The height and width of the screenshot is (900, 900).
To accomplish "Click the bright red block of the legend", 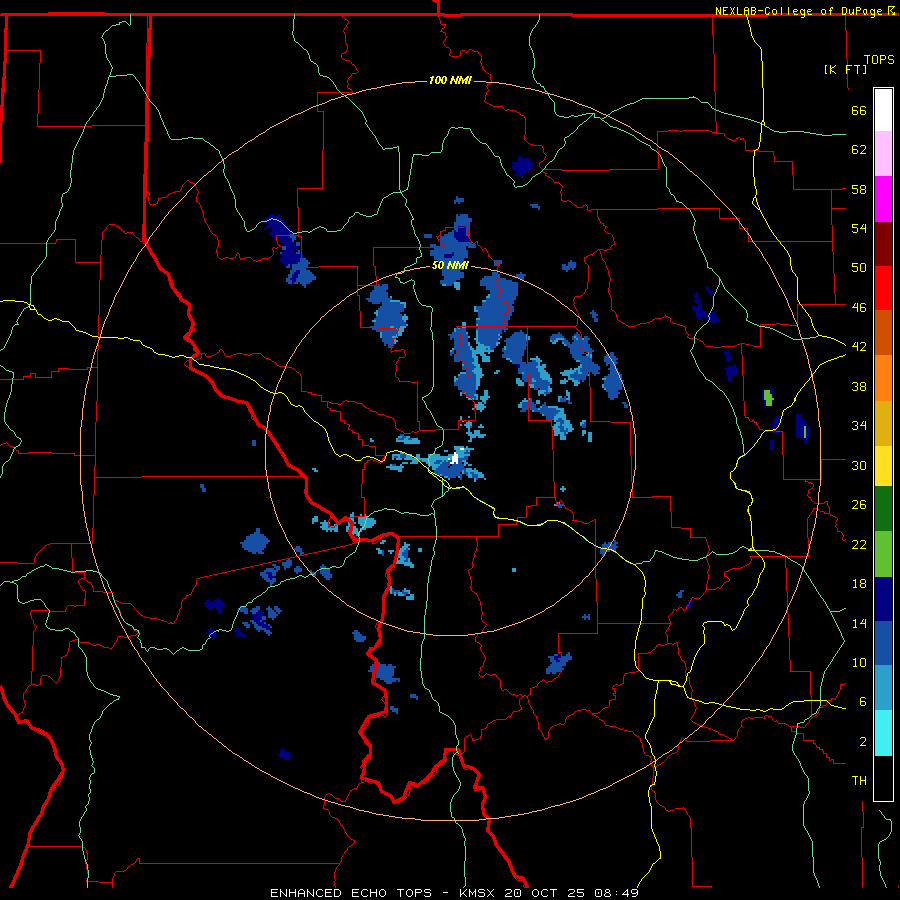I will point(883,288).
